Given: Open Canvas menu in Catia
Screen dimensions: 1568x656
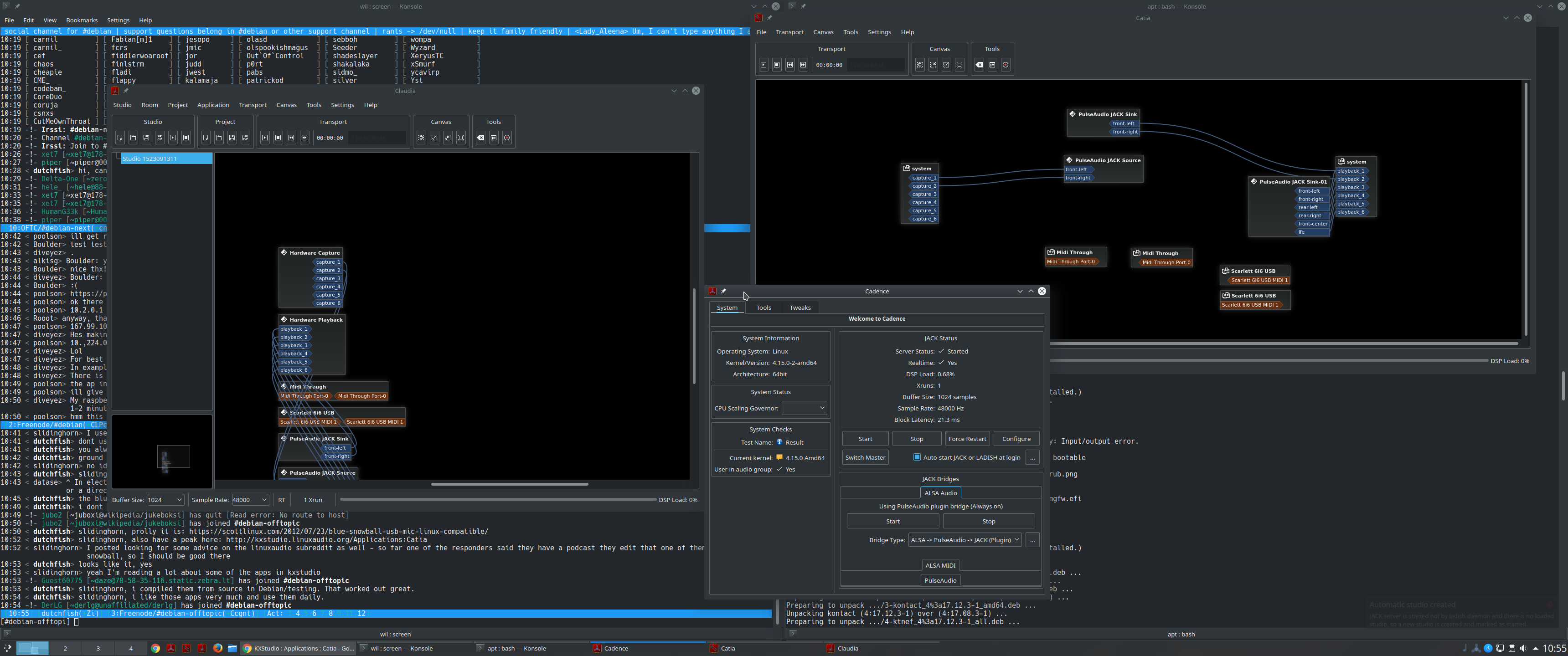Looking at the screenshot, I should pyautogui.click(x=823, y=31).
